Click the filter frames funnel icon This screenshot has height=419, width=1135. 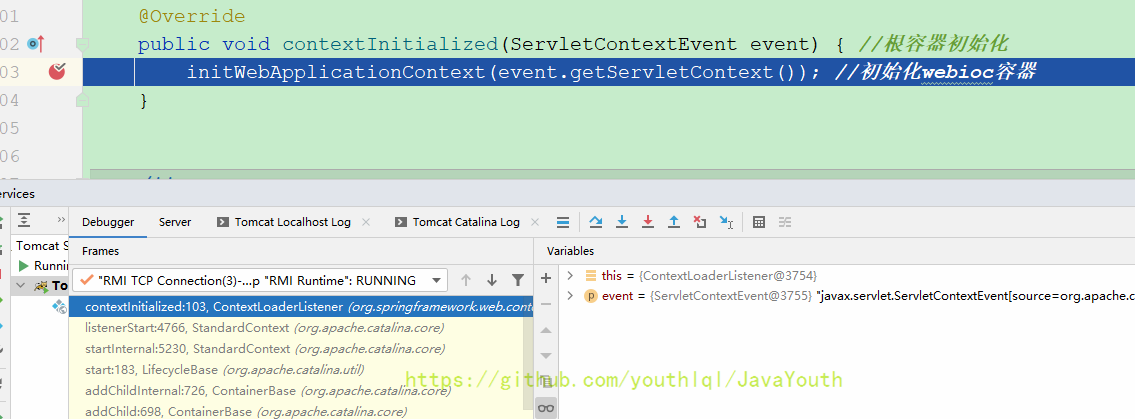tap(517, 280)
